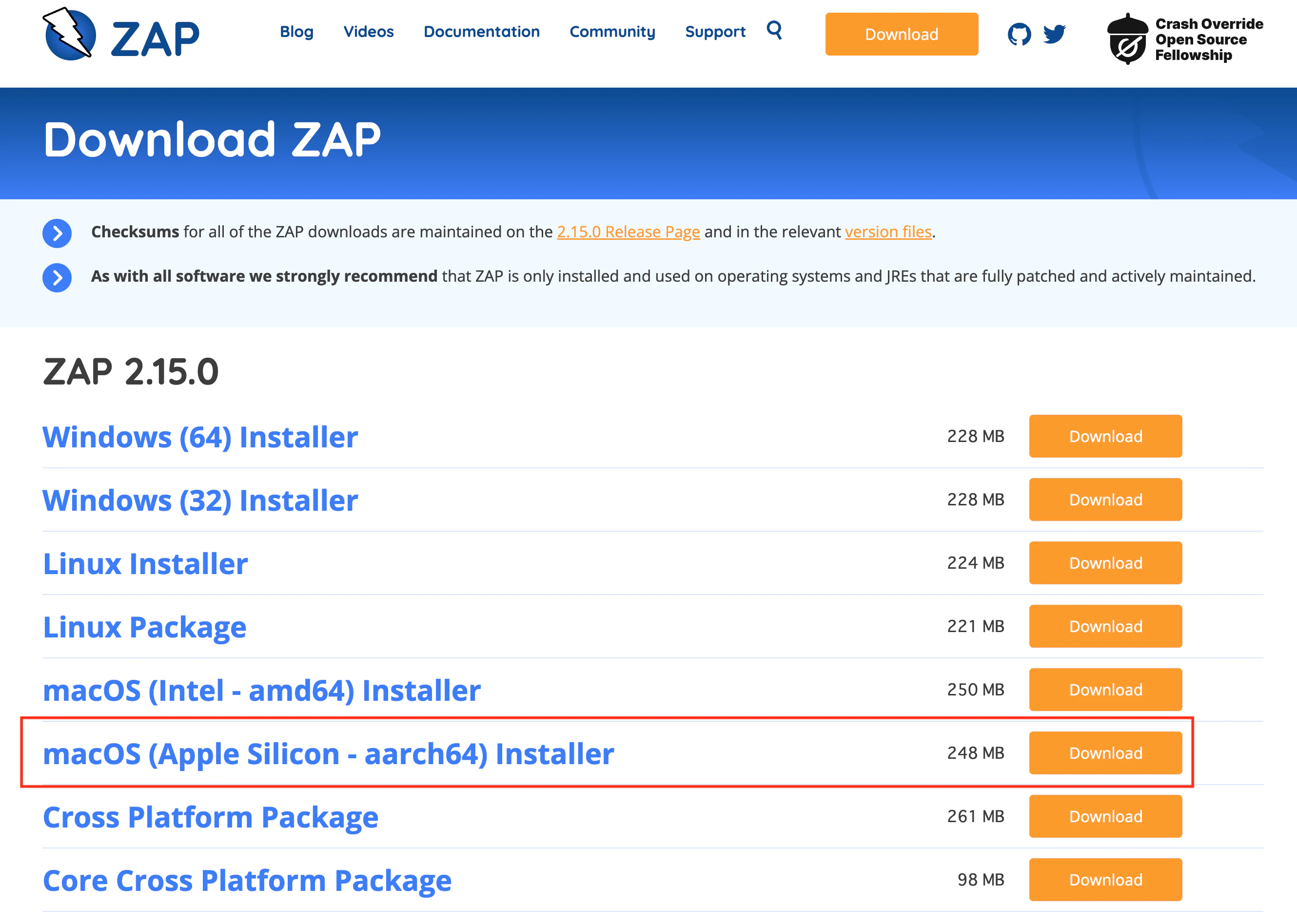Click the orange Download button in the header

pos(901,34)
